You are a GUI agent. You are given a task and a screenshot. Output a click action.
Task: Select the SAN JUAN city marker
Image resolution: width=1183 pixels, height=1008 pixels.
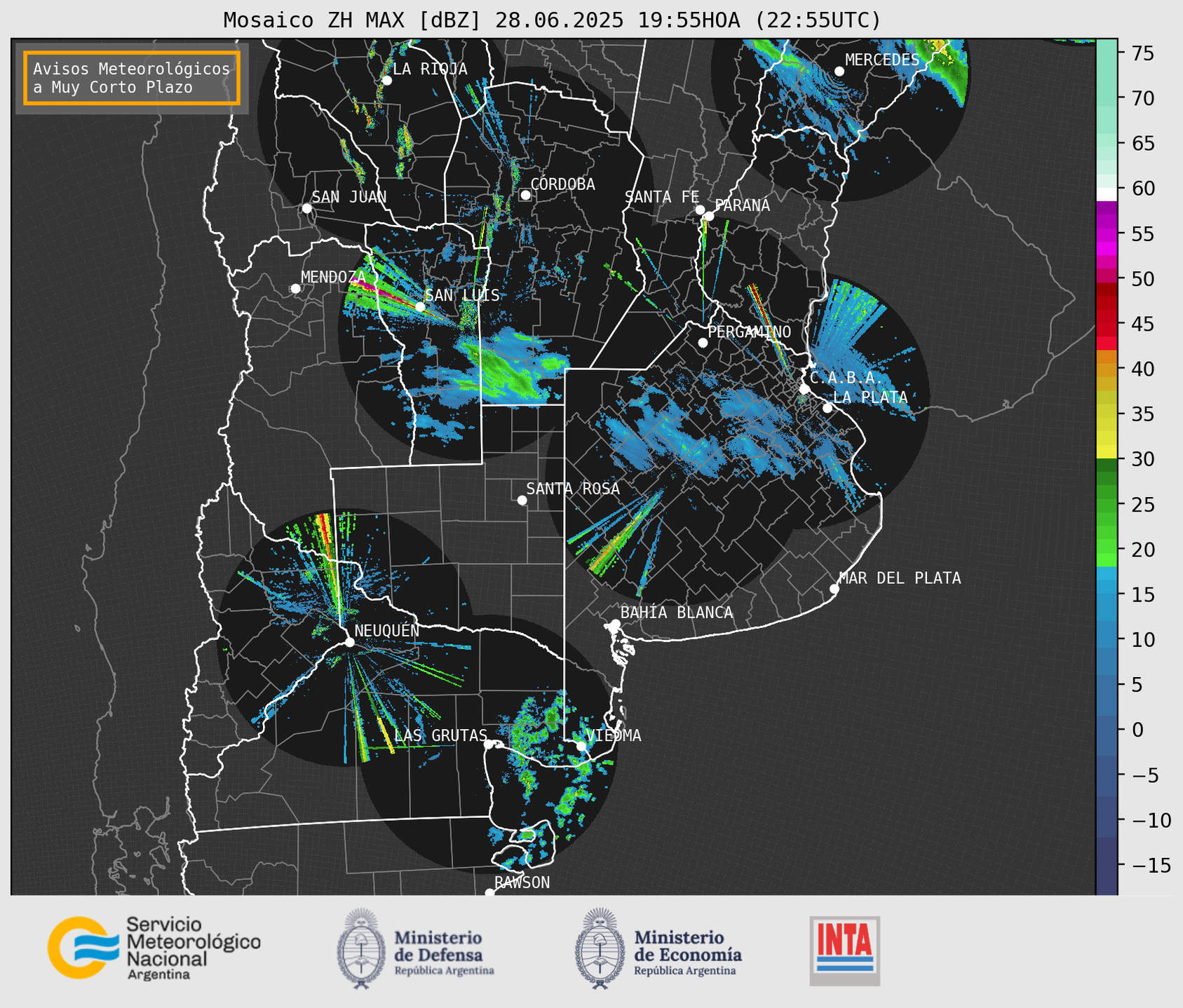click(x=306, y=208)
